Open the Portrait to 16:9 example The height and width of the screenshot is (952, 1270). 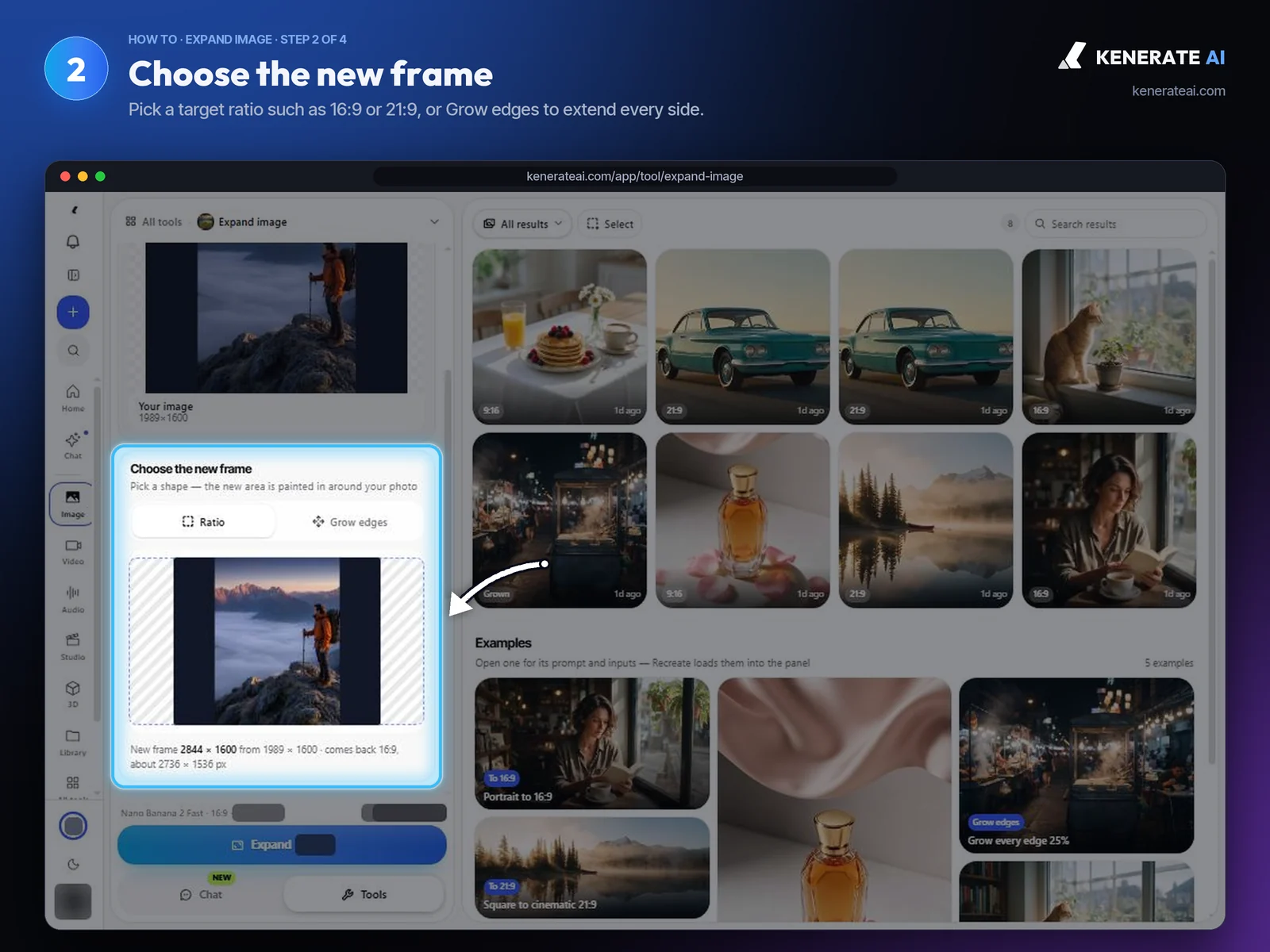[x=592, y=743]
